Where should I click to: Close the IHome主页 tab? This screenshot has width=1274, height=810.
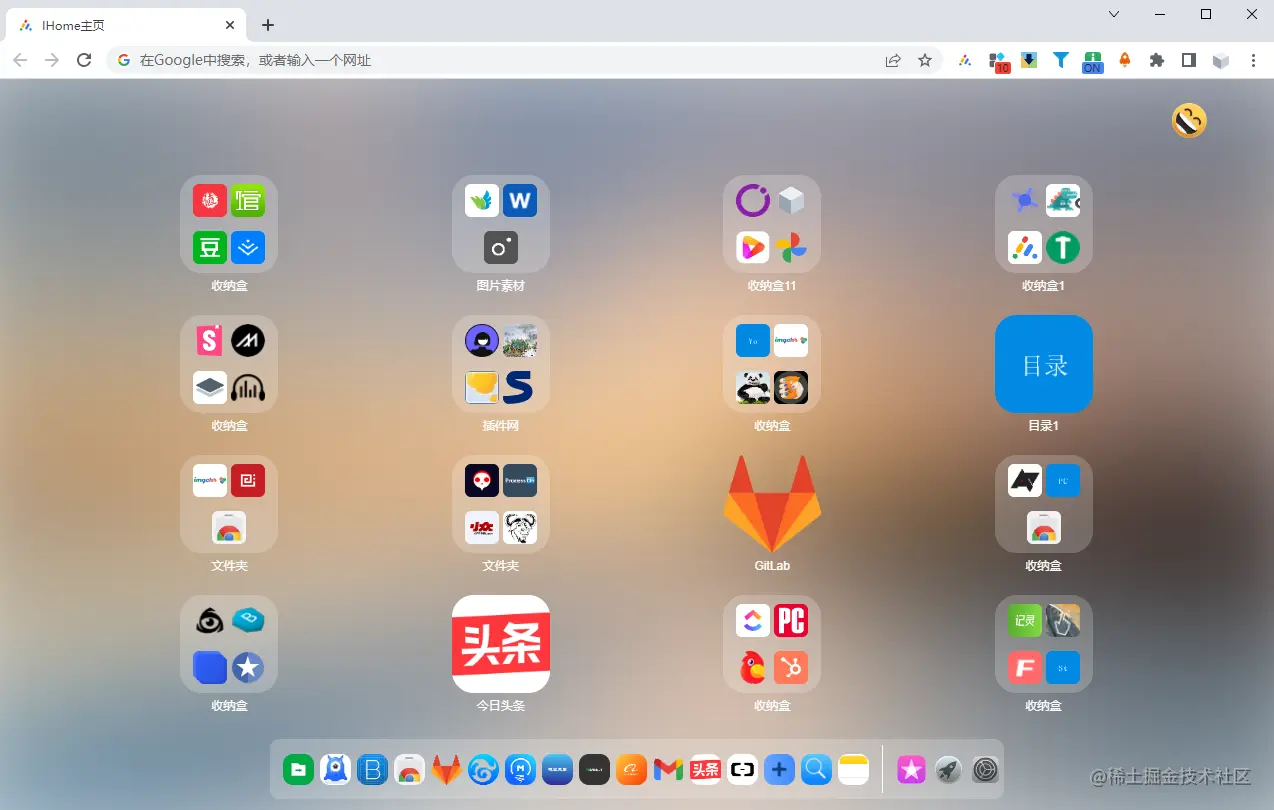click(x=230, y=25)
